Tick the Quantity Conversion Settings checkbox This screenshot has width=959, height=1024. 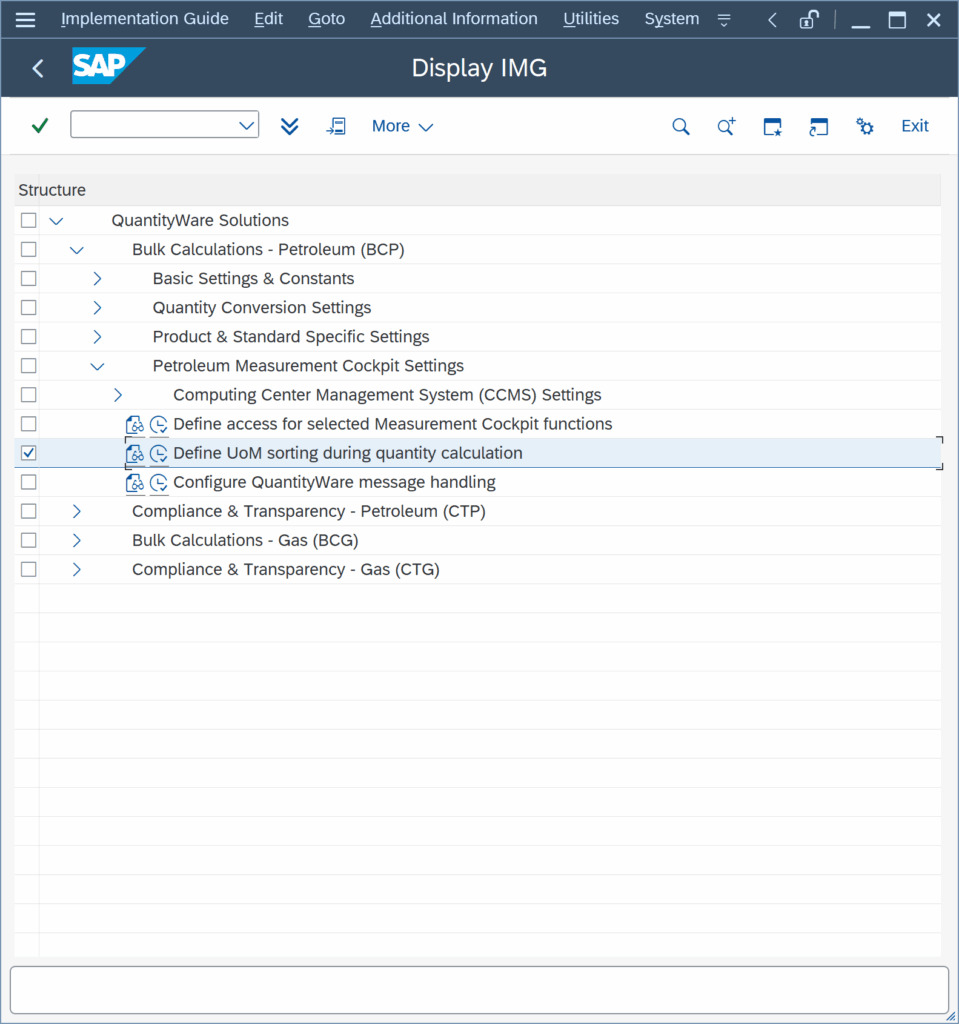(28, 308)
